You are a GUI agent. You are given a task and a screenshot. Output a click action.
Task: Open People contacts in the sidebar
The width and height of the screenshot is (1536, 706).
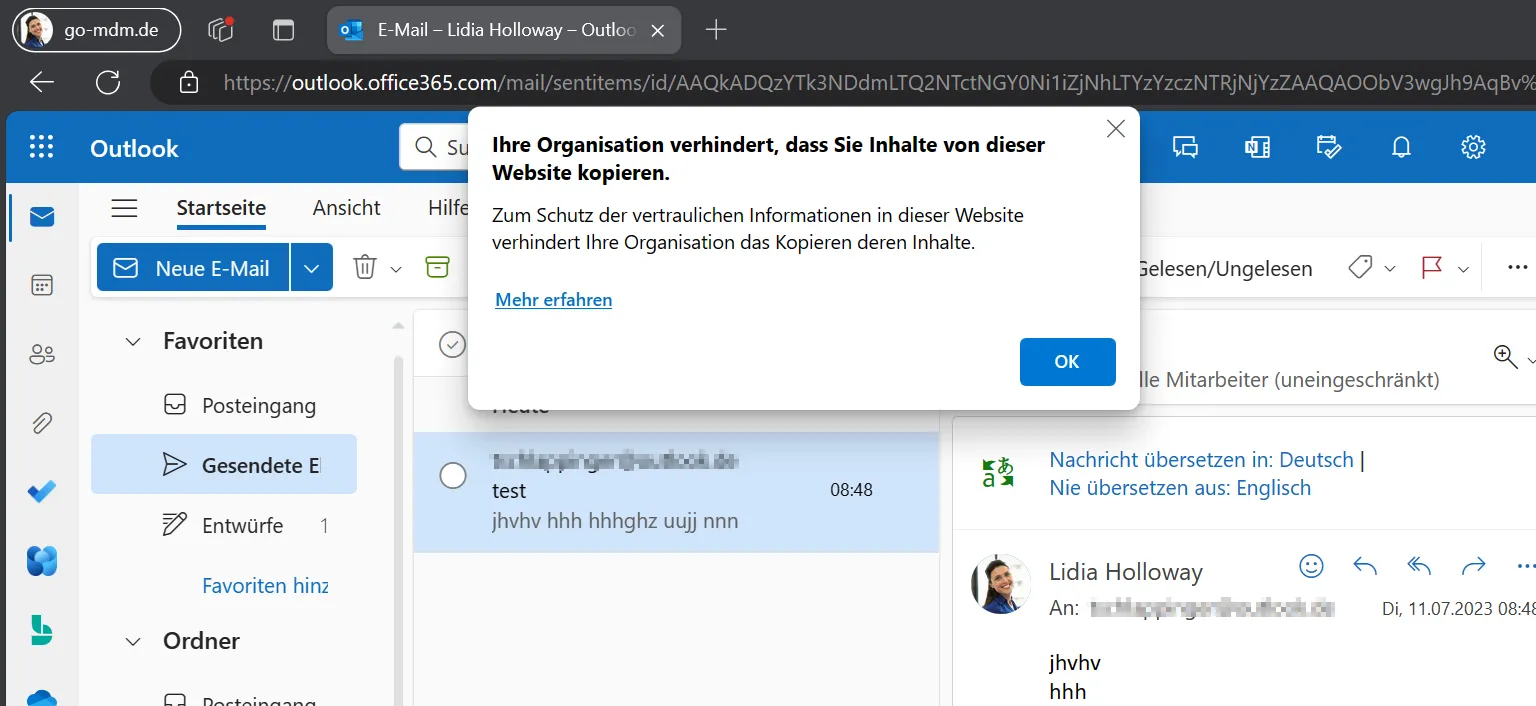click(41, 354)
